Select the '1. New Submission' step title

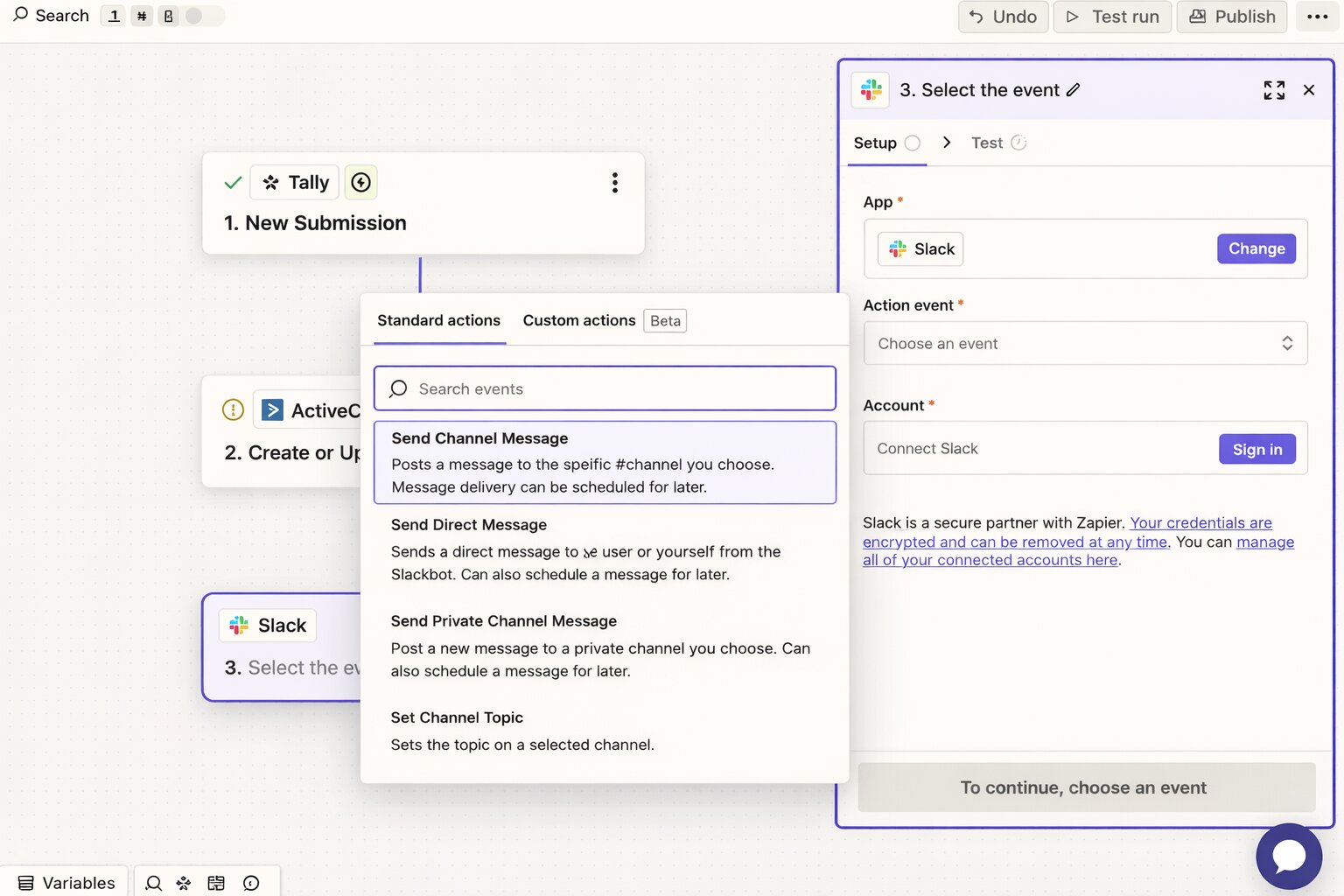click(x=315, y=223)
